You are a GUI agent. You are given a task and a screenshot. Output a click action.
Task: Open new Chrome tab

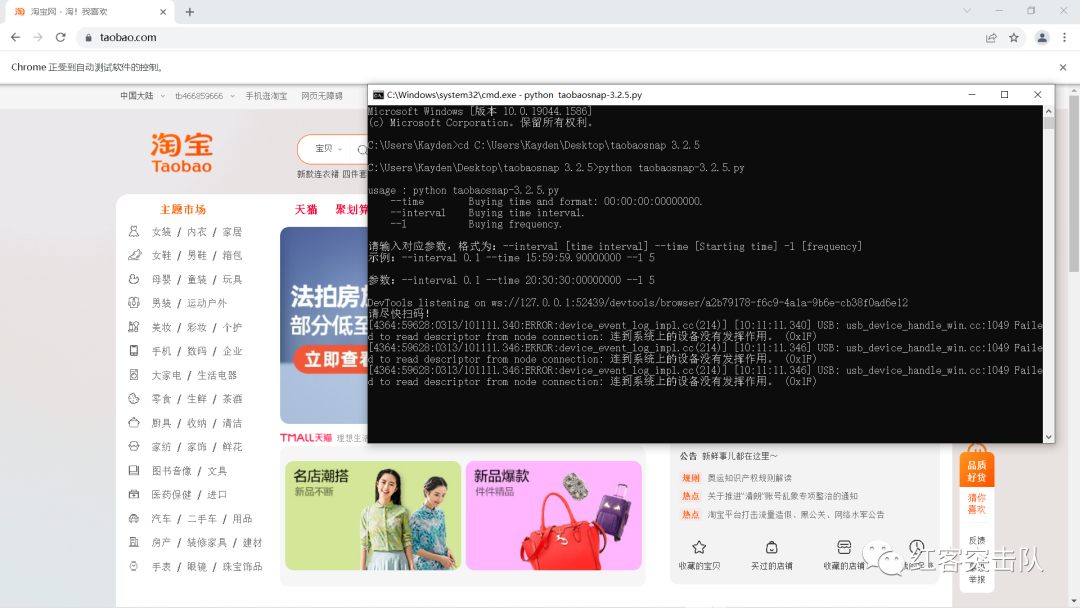pos(189,12)
